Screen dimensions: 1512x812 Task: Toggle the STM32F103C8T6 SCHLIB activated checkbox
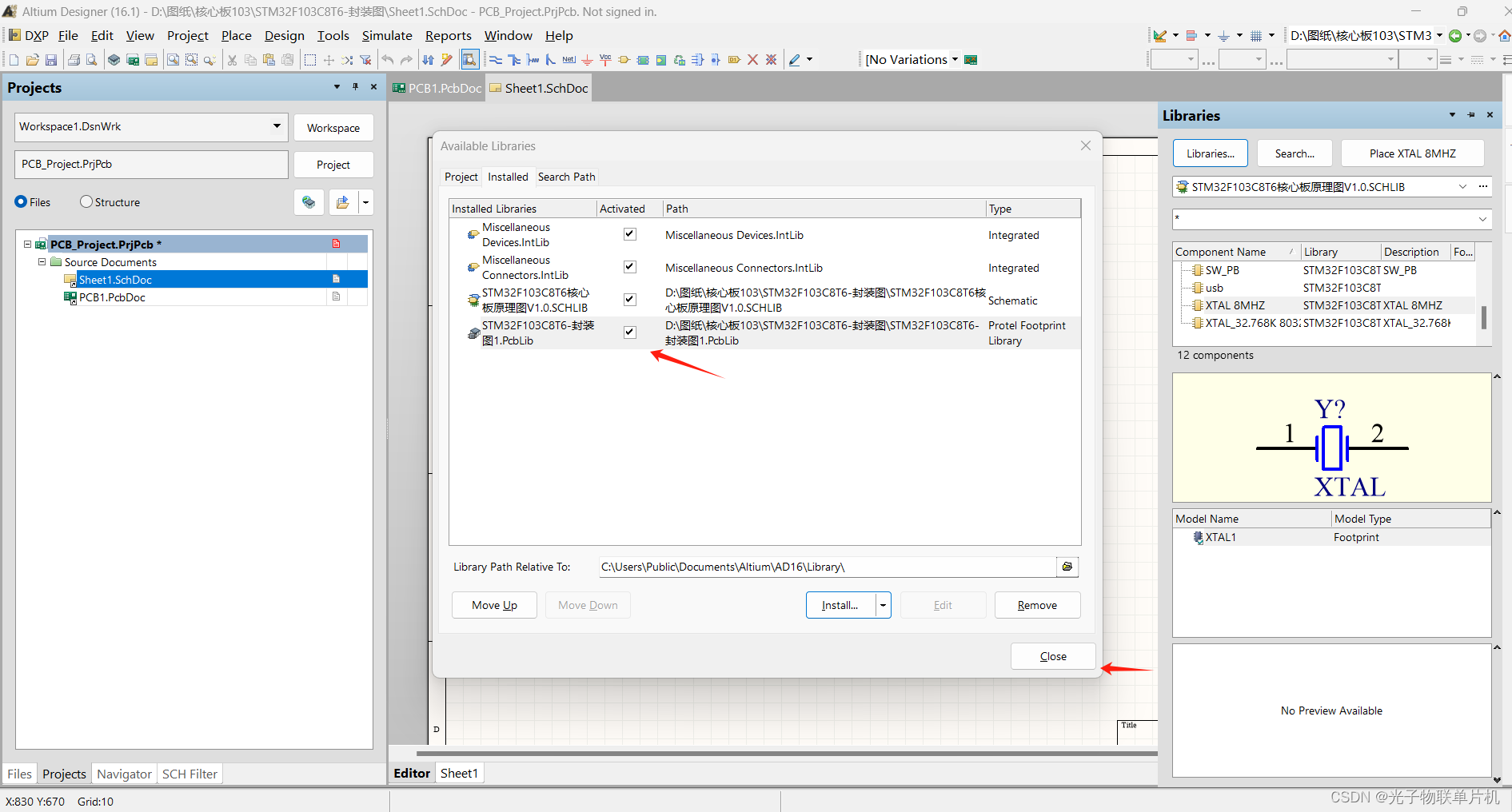click(630, 300)
